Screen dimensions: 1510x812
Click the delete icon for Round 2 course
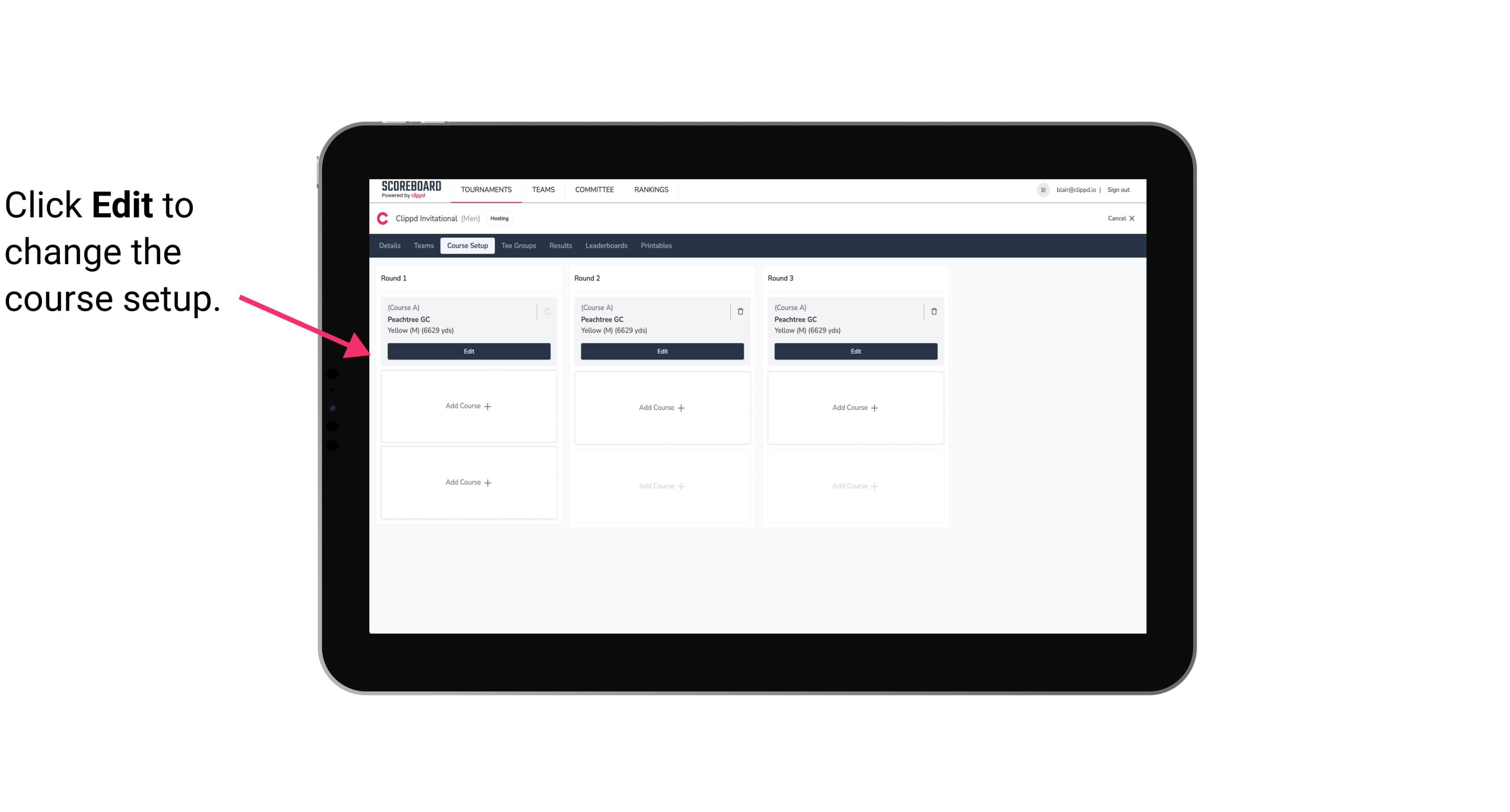[740, 311]
